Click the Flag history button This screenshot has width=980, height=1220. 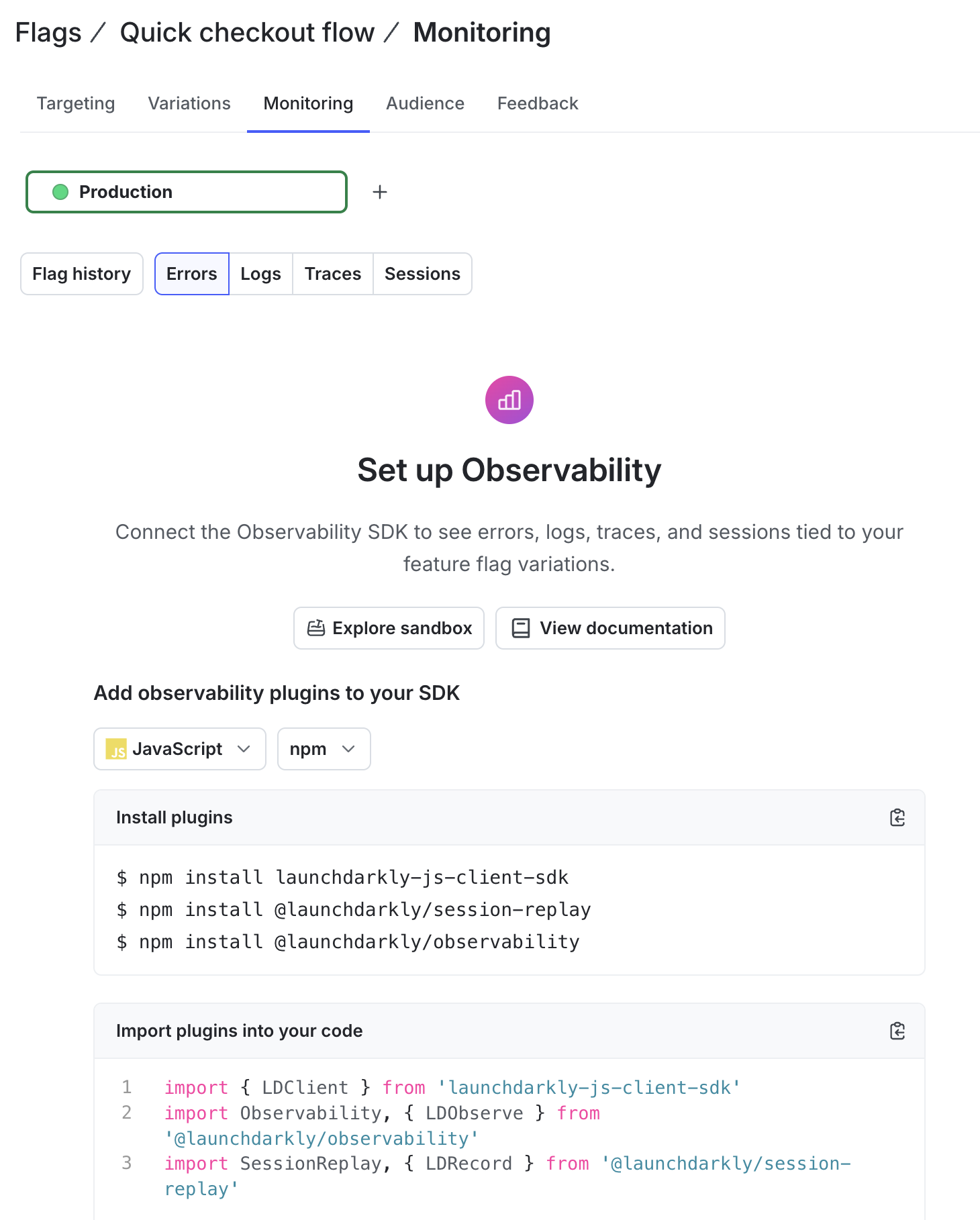(81, 274)
